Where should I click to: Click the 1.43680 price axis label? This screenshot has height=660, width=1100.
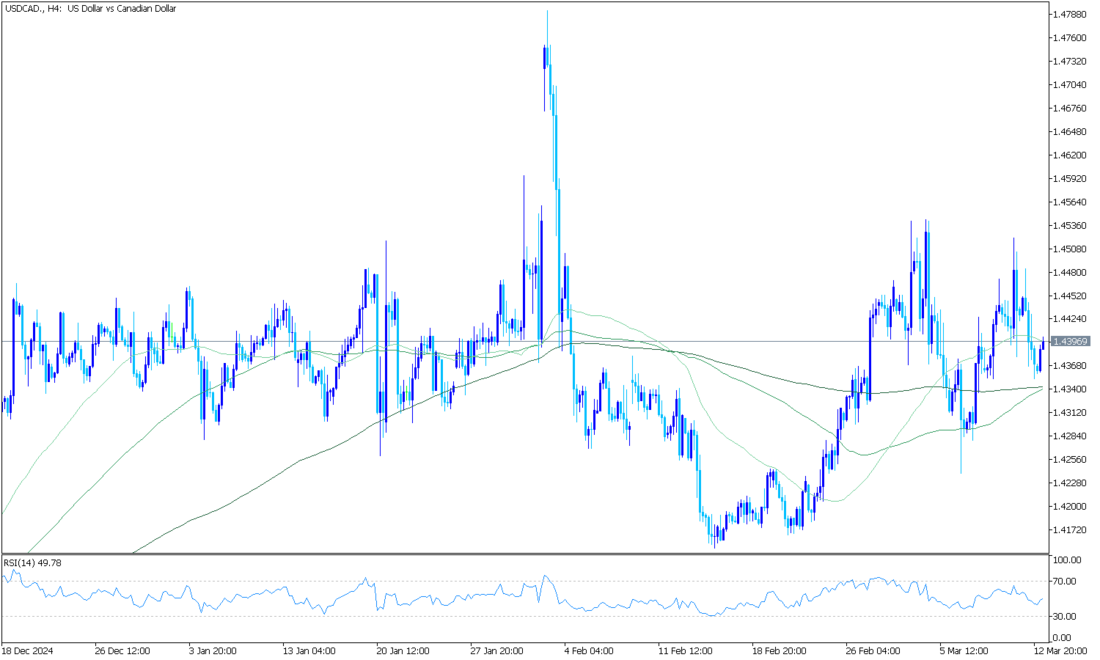pyautogui.click(x=1069, y=365)
